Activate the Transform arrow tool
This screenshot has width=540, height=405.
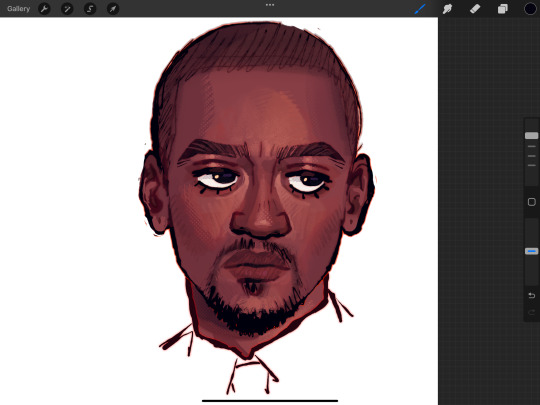pos(113,9)
